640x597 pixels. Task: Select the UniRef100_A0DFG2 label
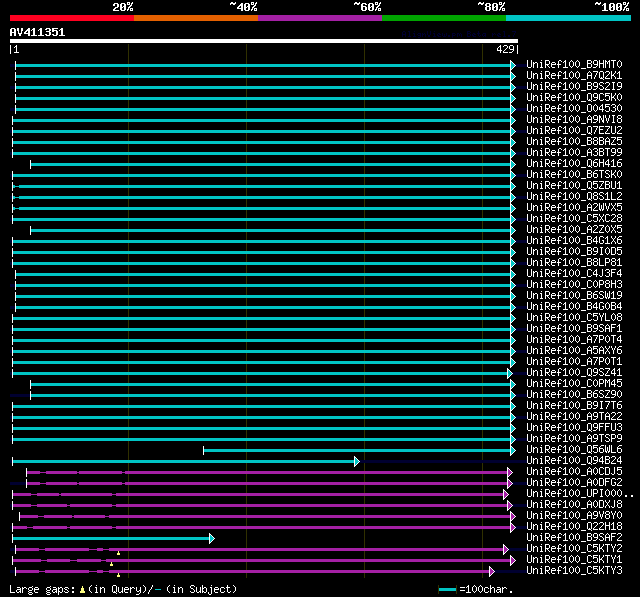pyautogui.click(x=574, y=483)
